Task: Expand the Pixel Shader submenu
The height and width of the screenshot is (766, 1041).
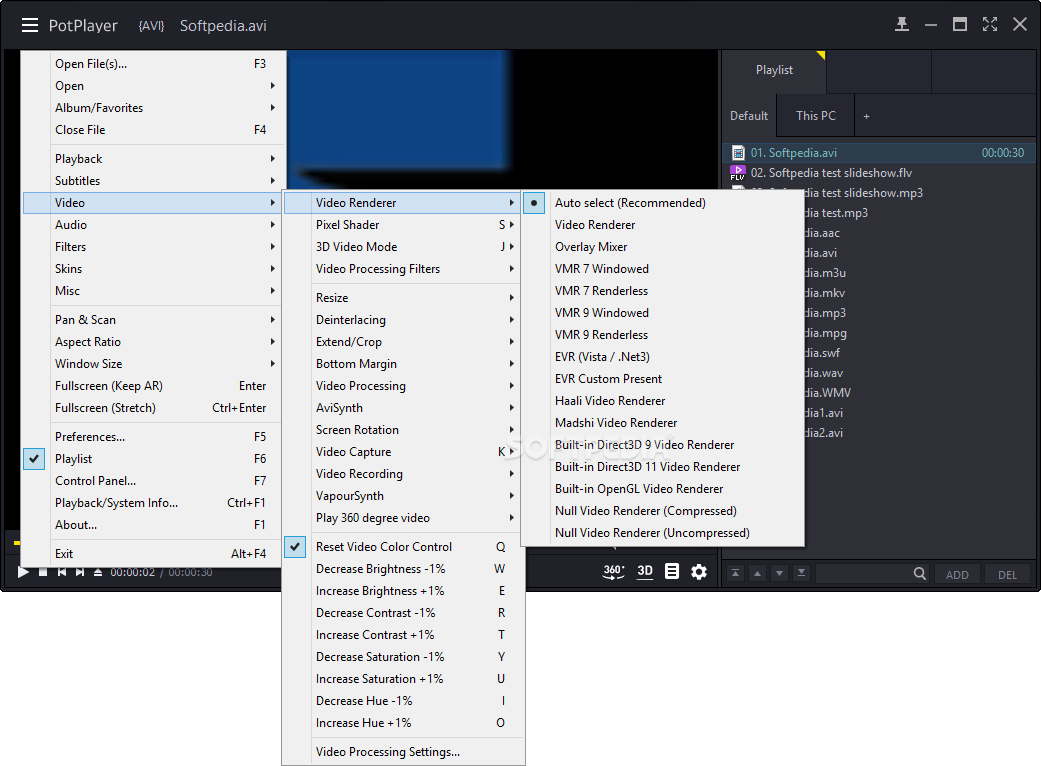Action: click(x=404, y=225)
